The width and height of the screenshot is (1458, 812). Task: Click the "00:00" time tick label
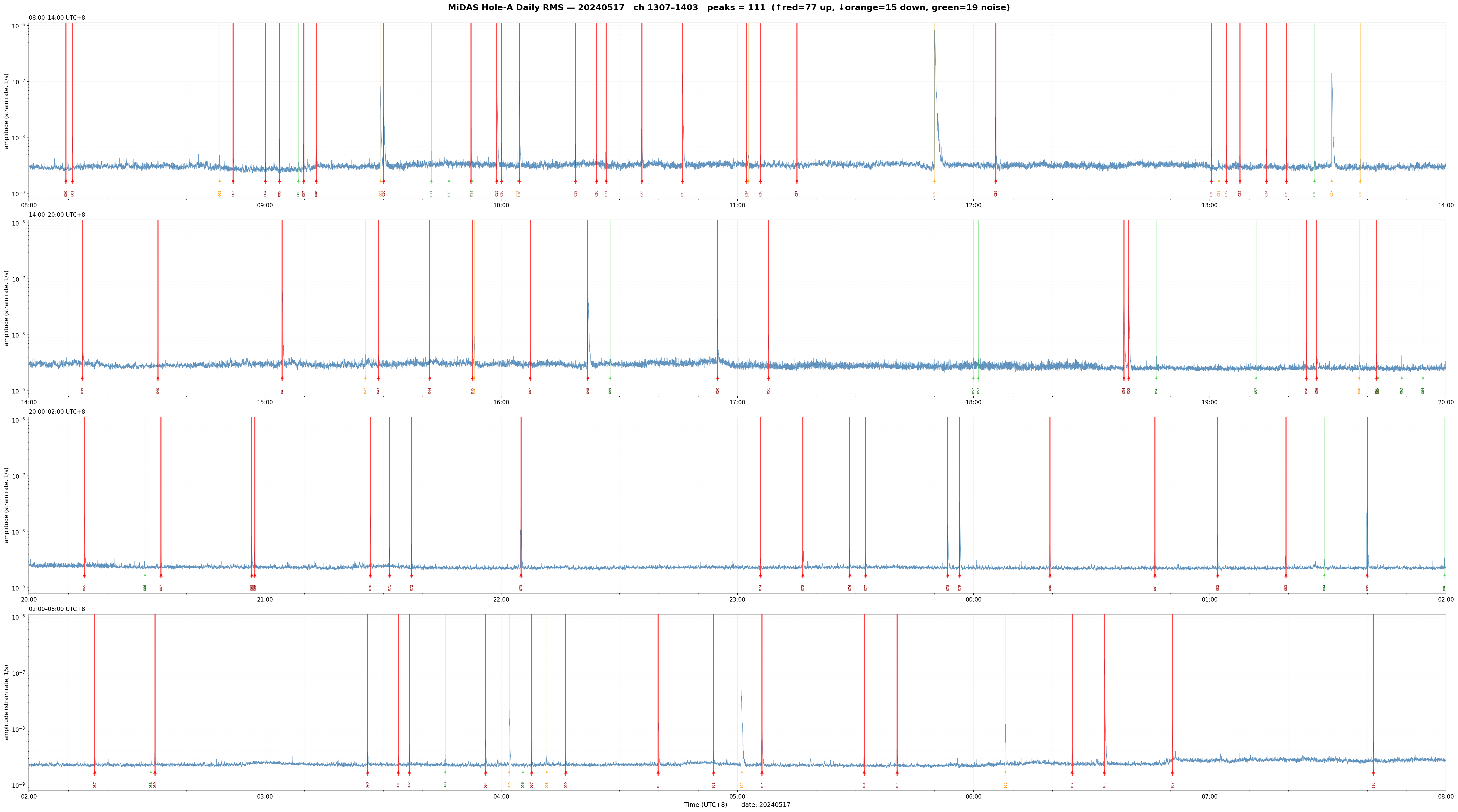click(974, 599)
